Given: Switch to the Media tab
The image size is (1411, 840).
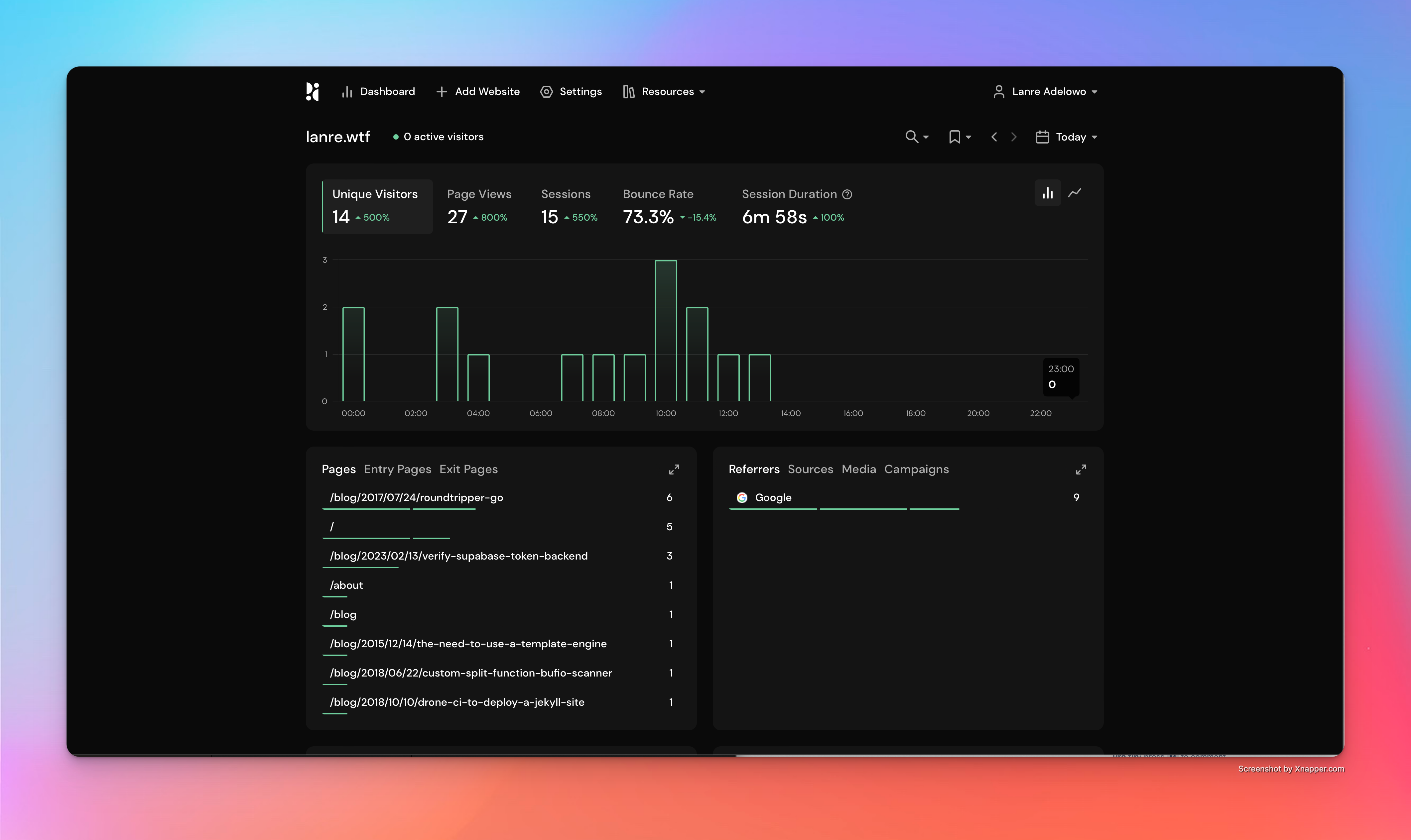Looking at the screenshot, I should 858,469.
